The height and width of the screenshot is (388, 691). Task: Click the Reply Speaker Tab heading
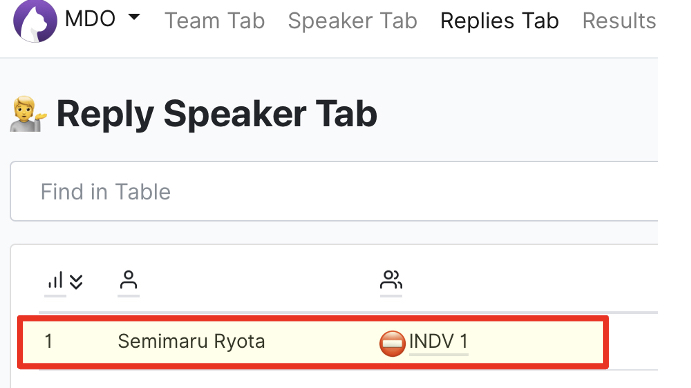point(217,114)
